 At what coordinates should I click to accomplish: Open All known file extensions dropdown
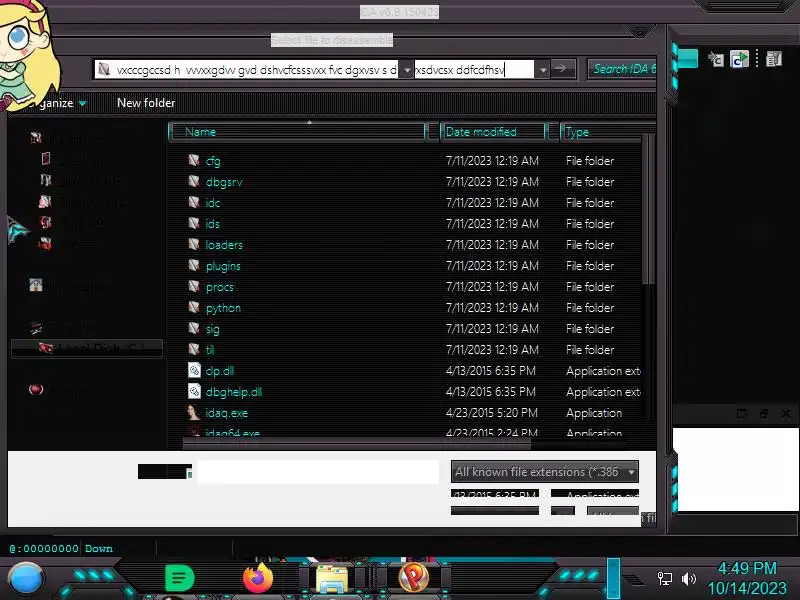[x=545, y=472]
